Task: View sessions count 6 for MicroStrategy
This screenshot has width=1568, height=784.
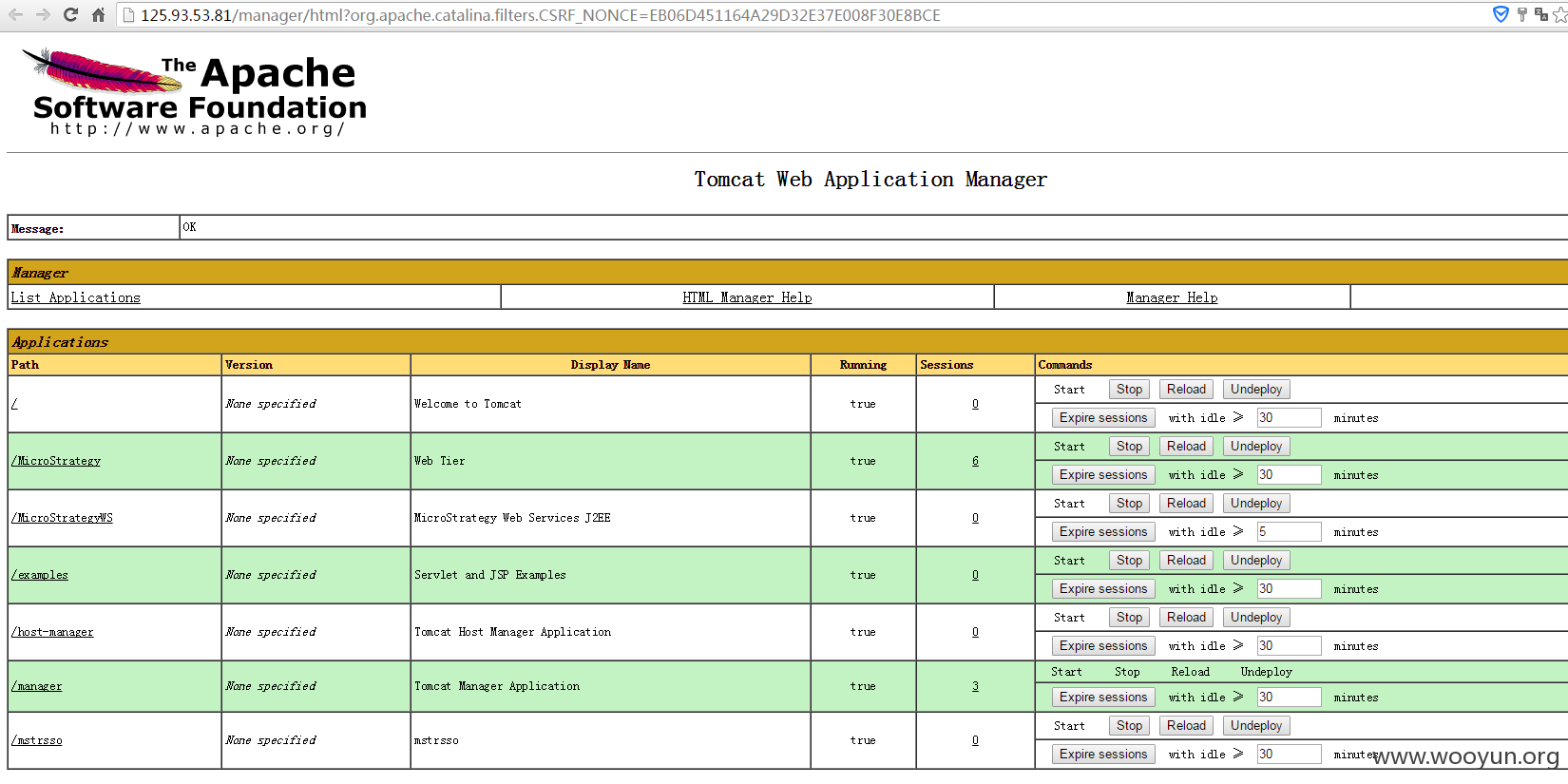Action: [x=975, y=461]
